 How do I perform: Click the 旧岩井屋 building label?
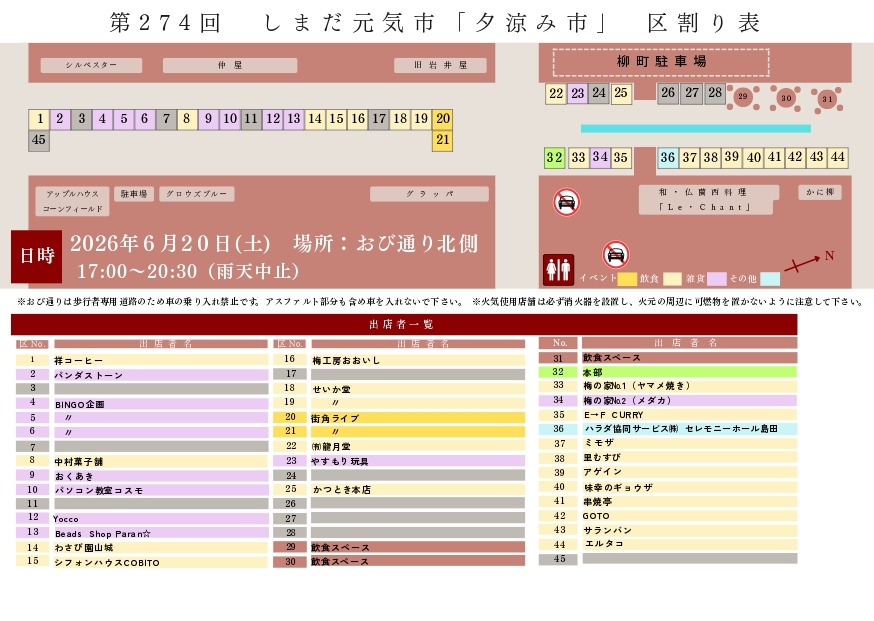(x=440, y=65)
